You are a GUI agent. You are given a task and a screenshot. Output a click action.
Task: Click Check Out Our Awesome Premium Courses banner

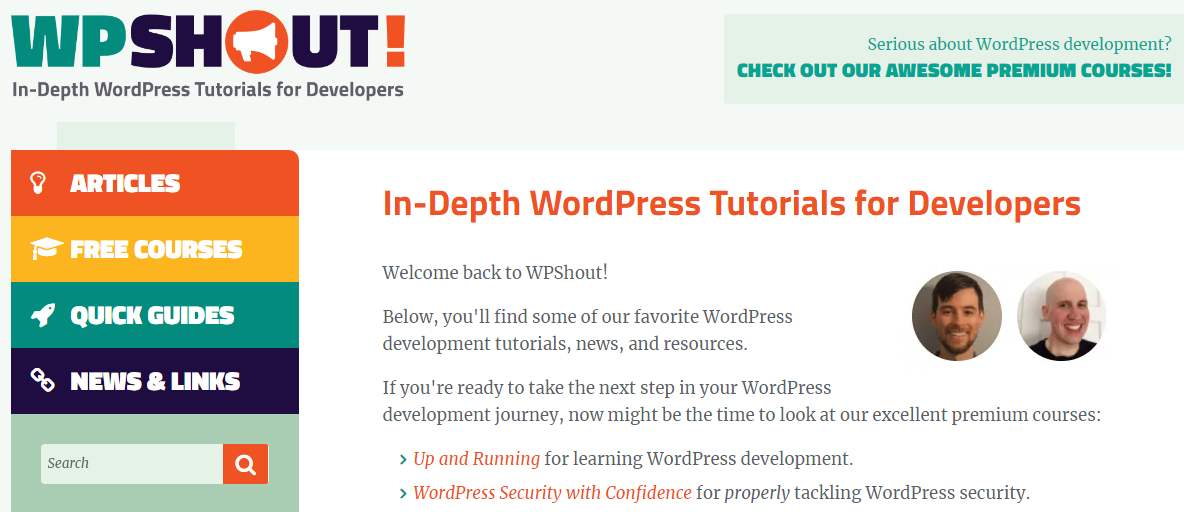click(954, 71)
